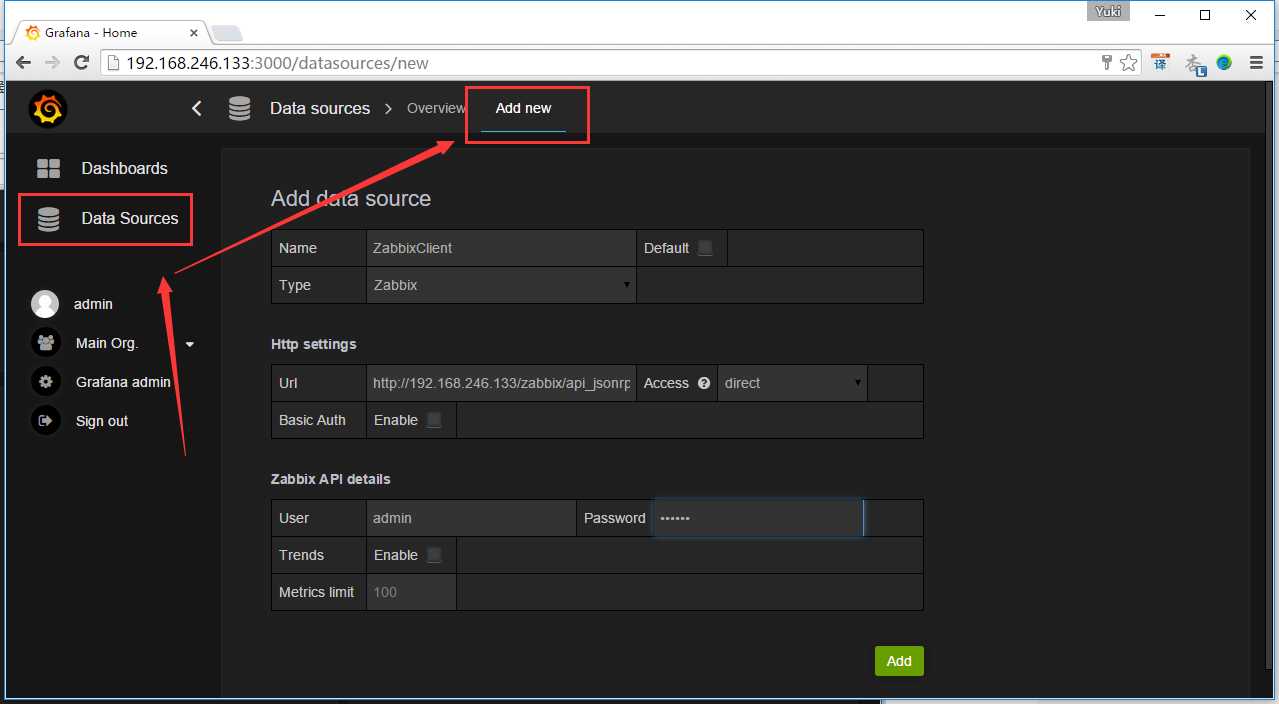Screen dimensions: 1279x704
Task: Click the admin profile link
Action: click(93, 304)
